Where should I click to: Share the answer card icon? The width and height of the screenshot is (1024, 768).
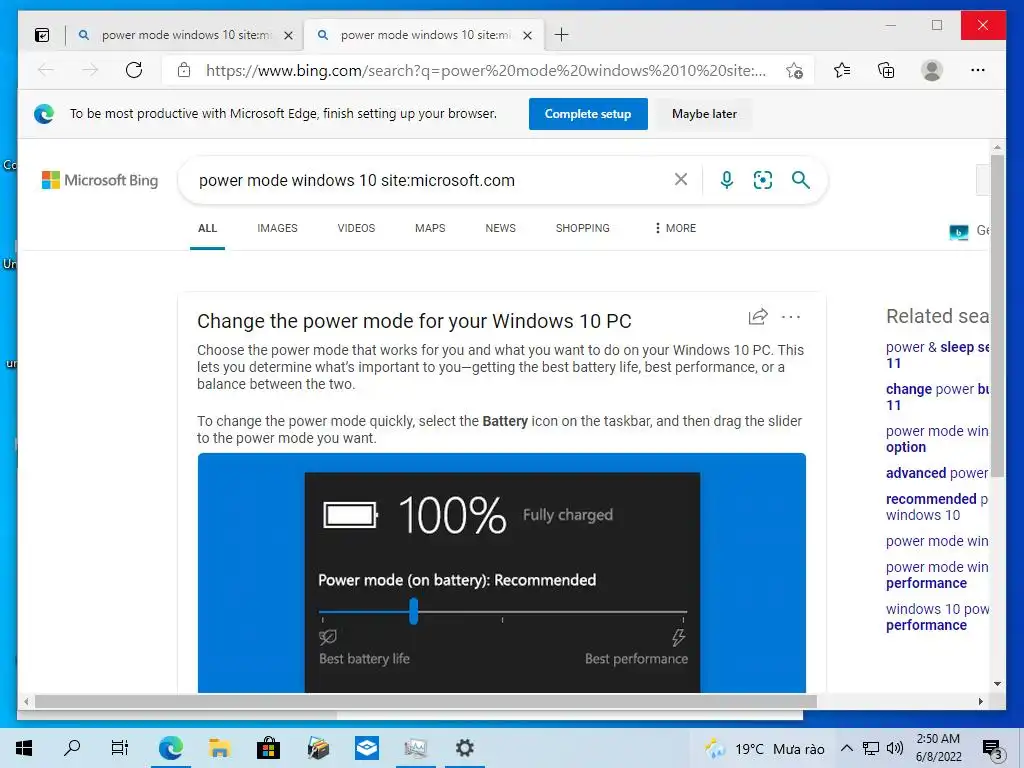758,317
